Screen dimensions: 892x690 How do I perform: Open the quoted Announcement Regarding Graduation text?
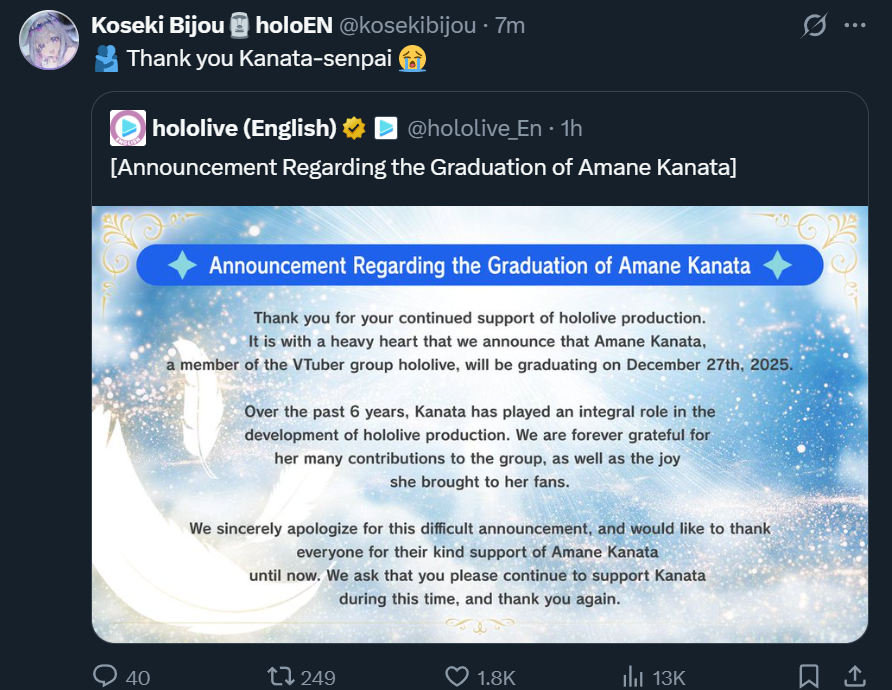pos(423,167)
